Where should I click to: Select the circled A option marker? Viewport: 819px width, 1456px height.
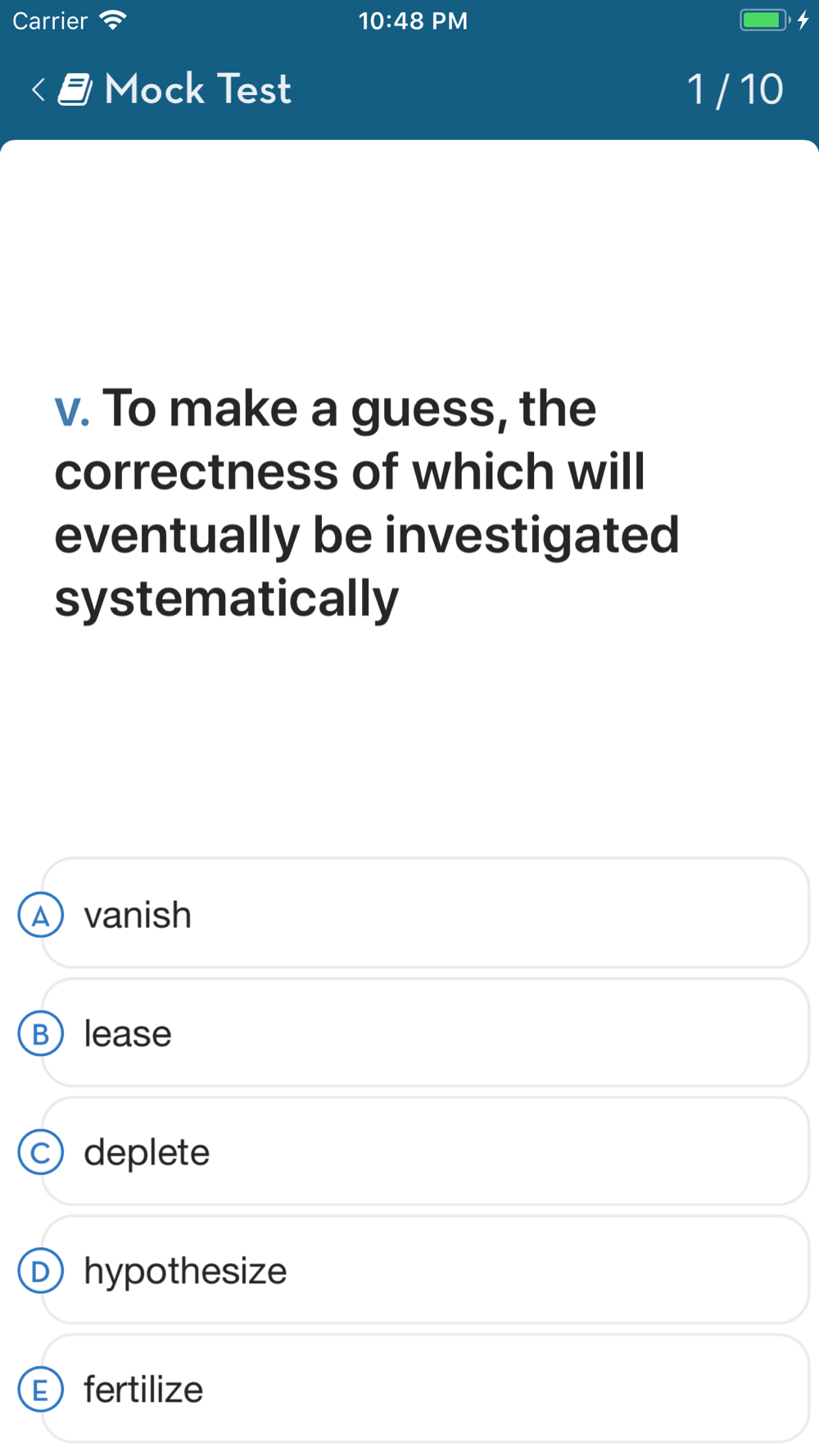[40, 916]
